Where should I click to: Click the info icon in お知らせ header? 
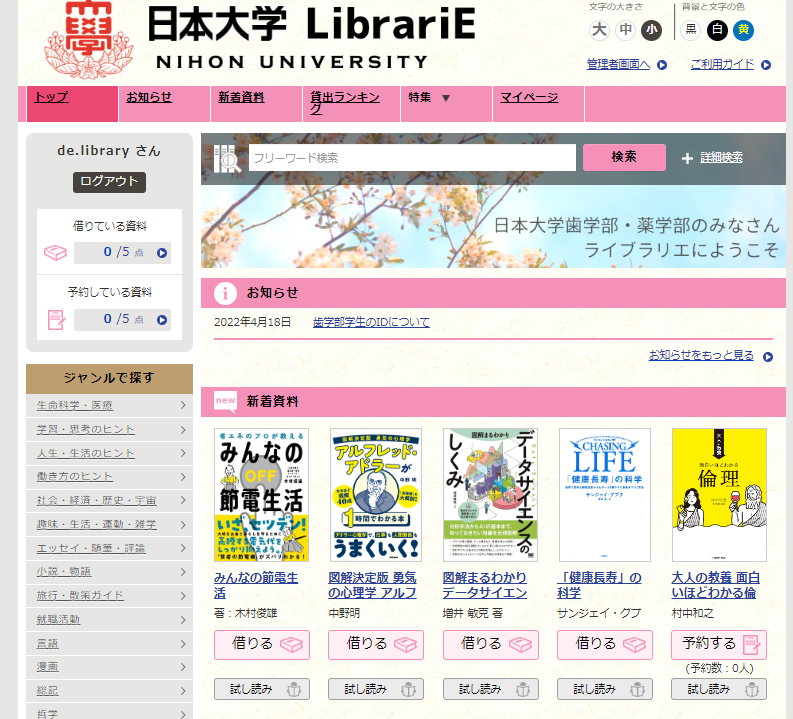click(225, 293)
